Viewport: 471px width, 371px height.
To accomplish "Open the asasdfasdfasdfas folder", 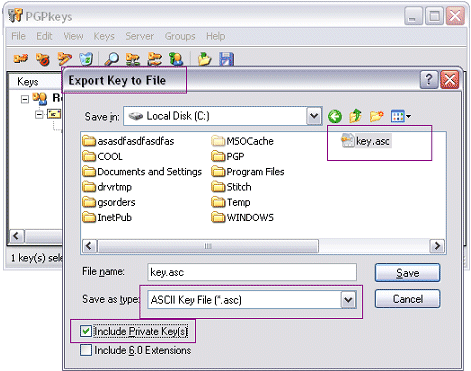I will coord(128,141).
